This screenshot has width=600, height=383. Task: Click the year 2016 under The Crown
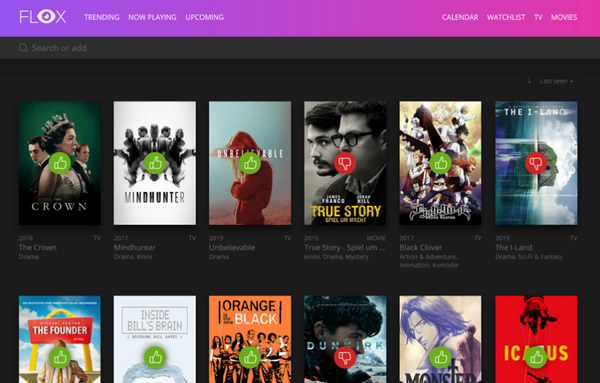26,238
